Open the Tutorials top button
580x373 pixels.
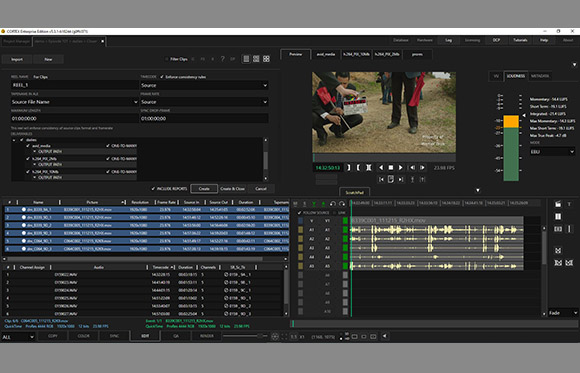(x=520, y=40)
